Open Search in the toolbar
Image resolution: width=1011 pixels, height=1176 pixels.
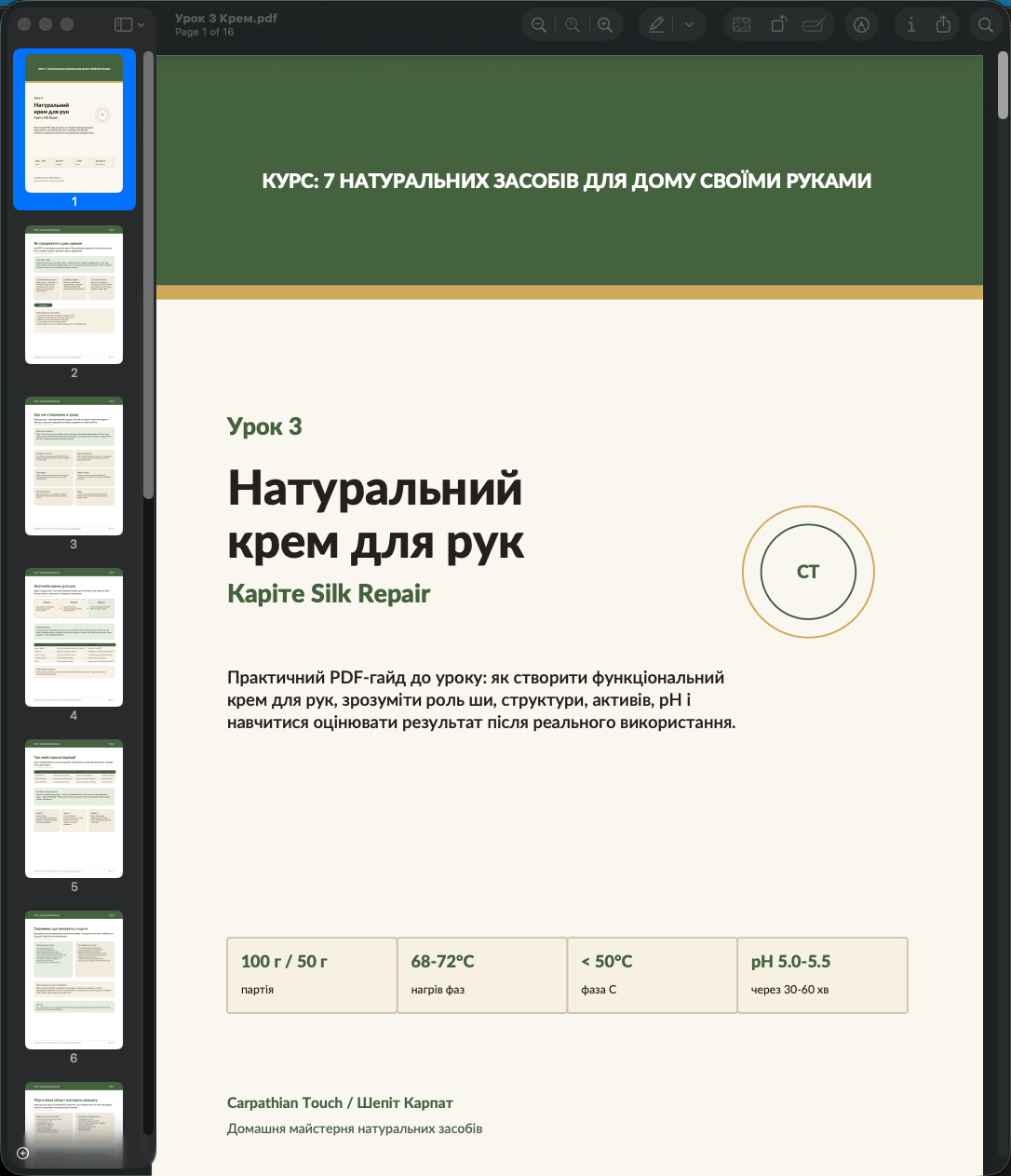[986, 25]
